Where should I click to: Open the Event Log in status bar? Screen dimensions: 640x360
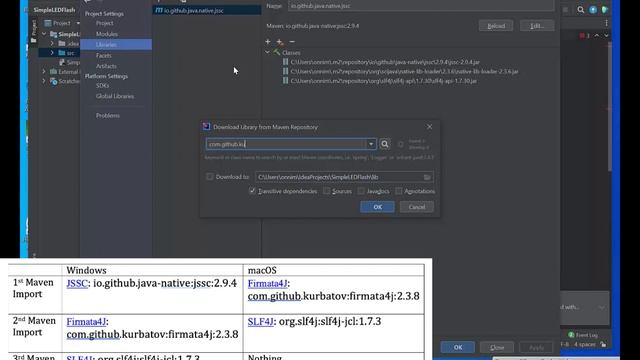pyautogui.click(x=583, y=335)
